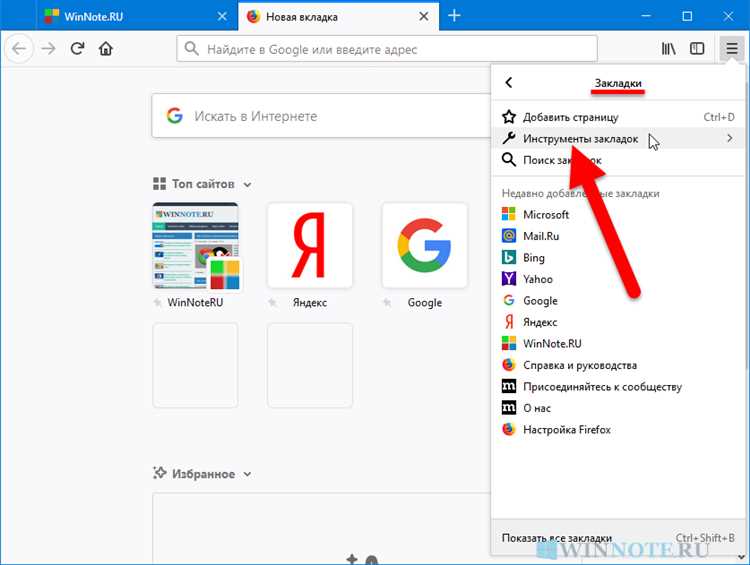
Task: Expand Инструменты закладок chevron arrow
Action: [x=729, y=138]
